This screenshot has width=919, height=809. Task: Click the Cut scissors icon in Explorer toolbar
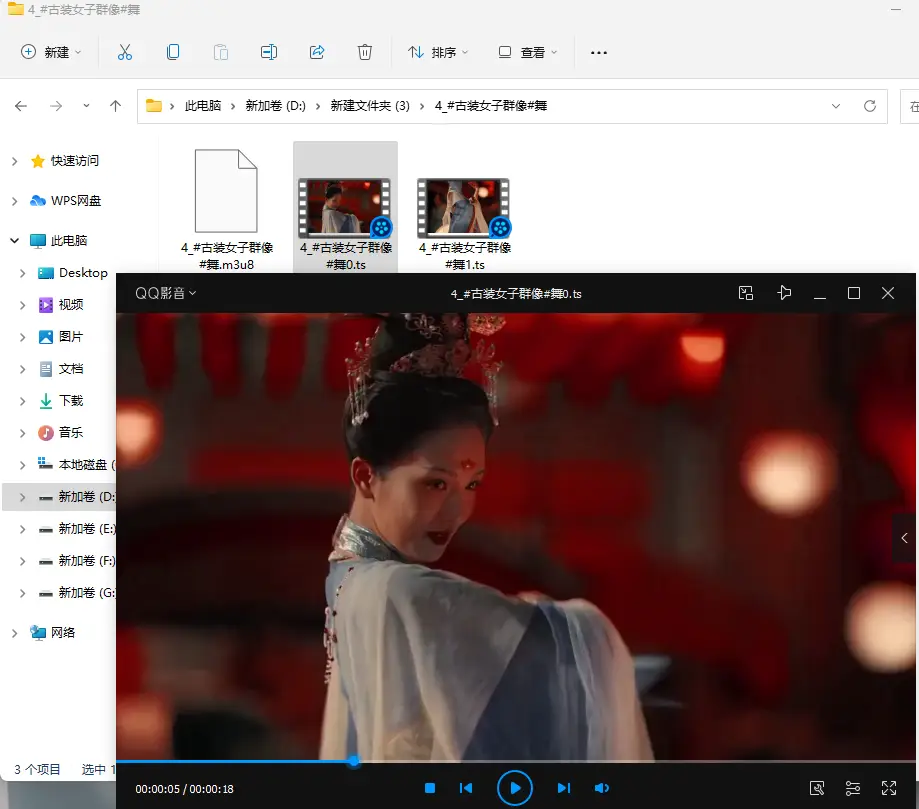[x=125, y=52]
